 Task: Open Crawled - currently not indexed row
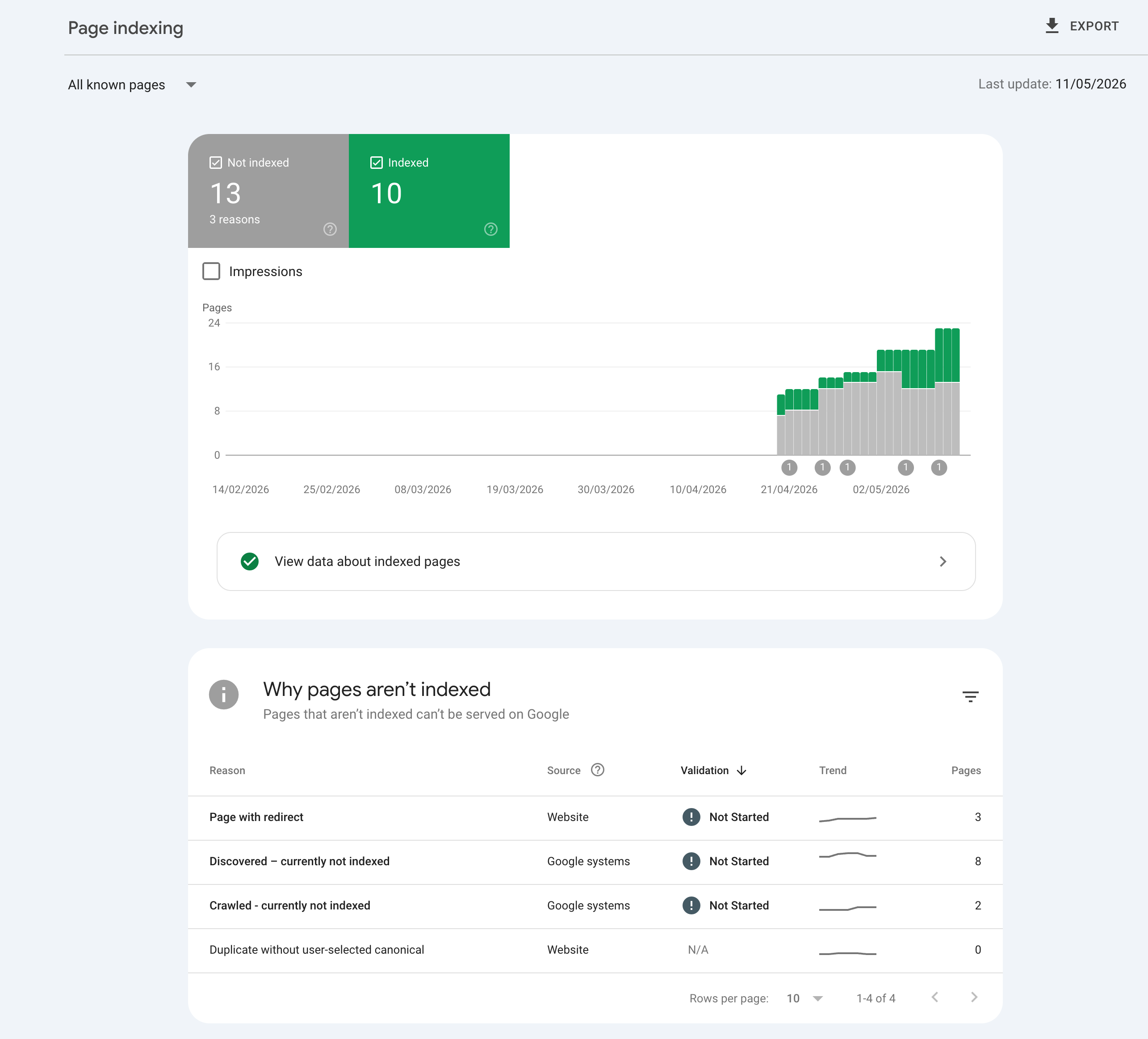pyautogui.click(x=595, y=906)
